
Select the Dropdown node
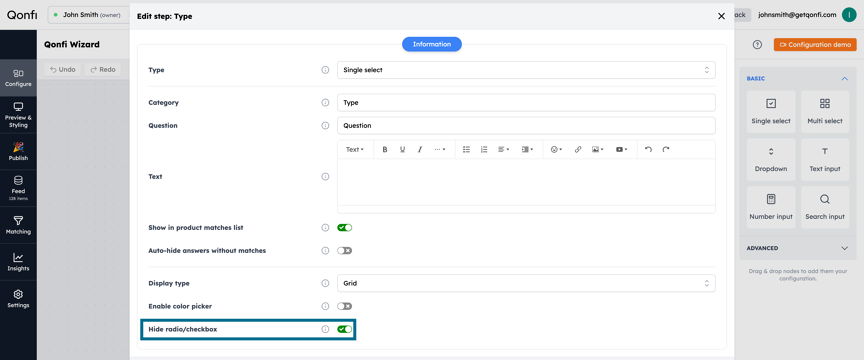771,159
